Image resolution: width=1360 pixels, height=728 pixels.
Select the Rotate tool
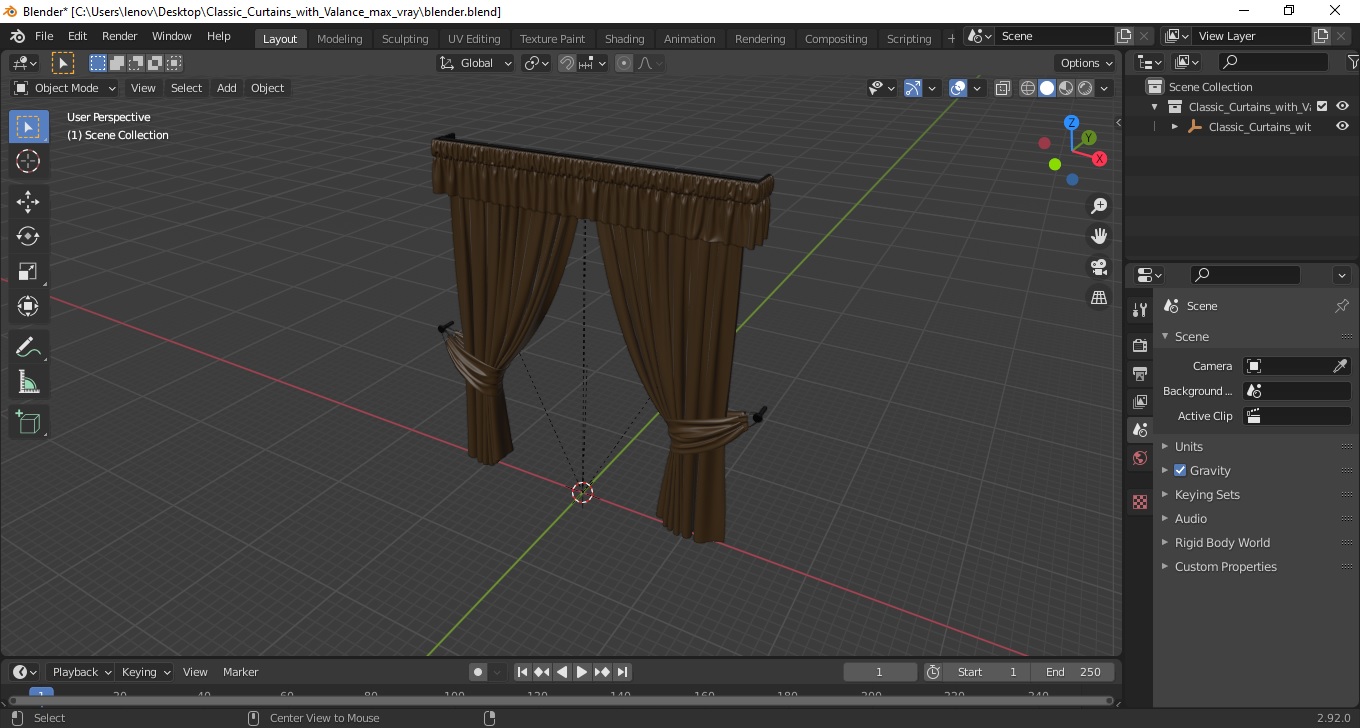point(28,236)
